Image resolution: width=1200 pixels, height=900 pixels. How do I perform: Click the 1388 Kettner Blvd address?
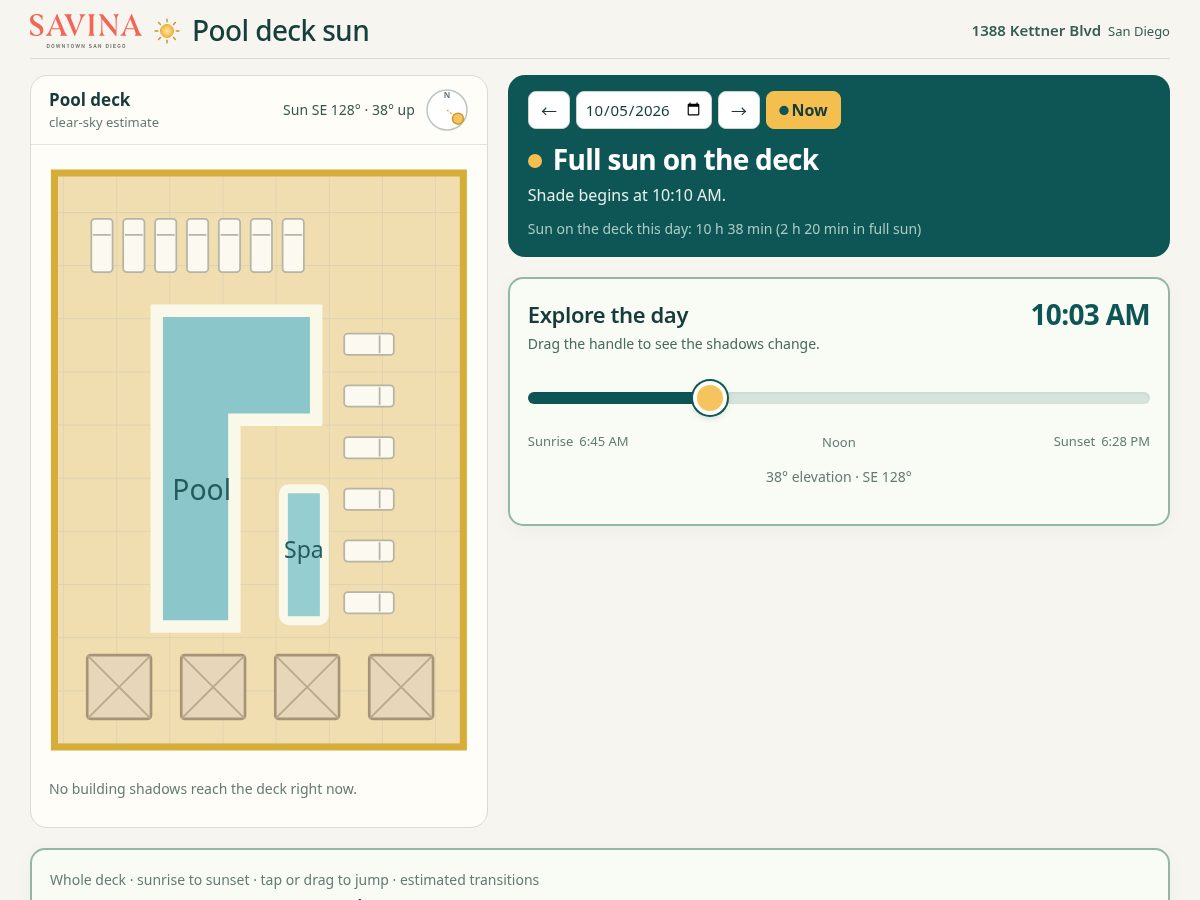tap(1036, 31)
